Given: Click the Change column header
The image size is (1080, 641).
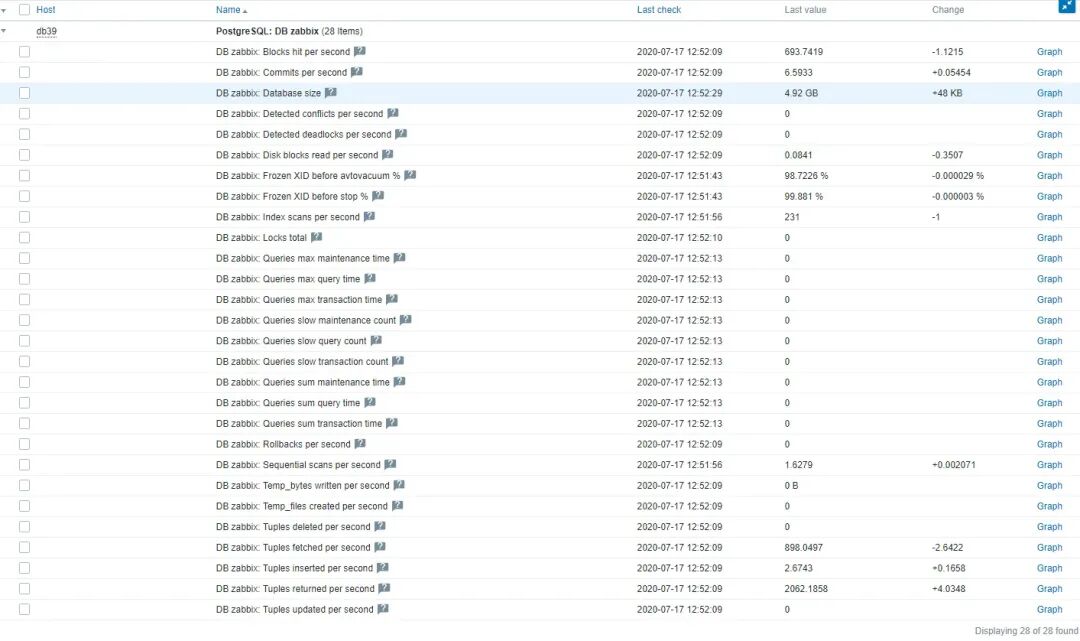Looking at the screenshot, I should (948, 10).
